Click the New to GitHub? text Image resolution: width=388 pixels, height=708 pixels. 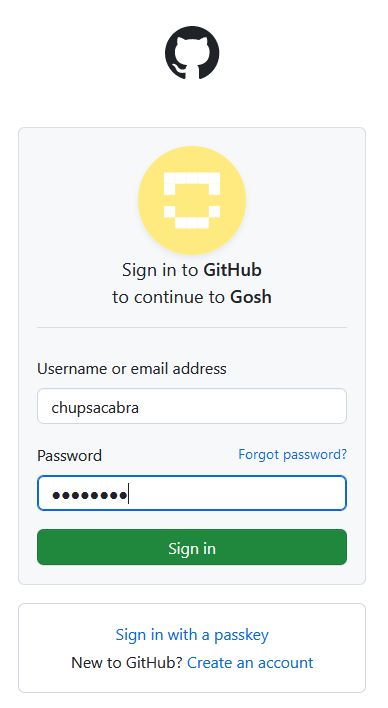click(x=127, y=662)
